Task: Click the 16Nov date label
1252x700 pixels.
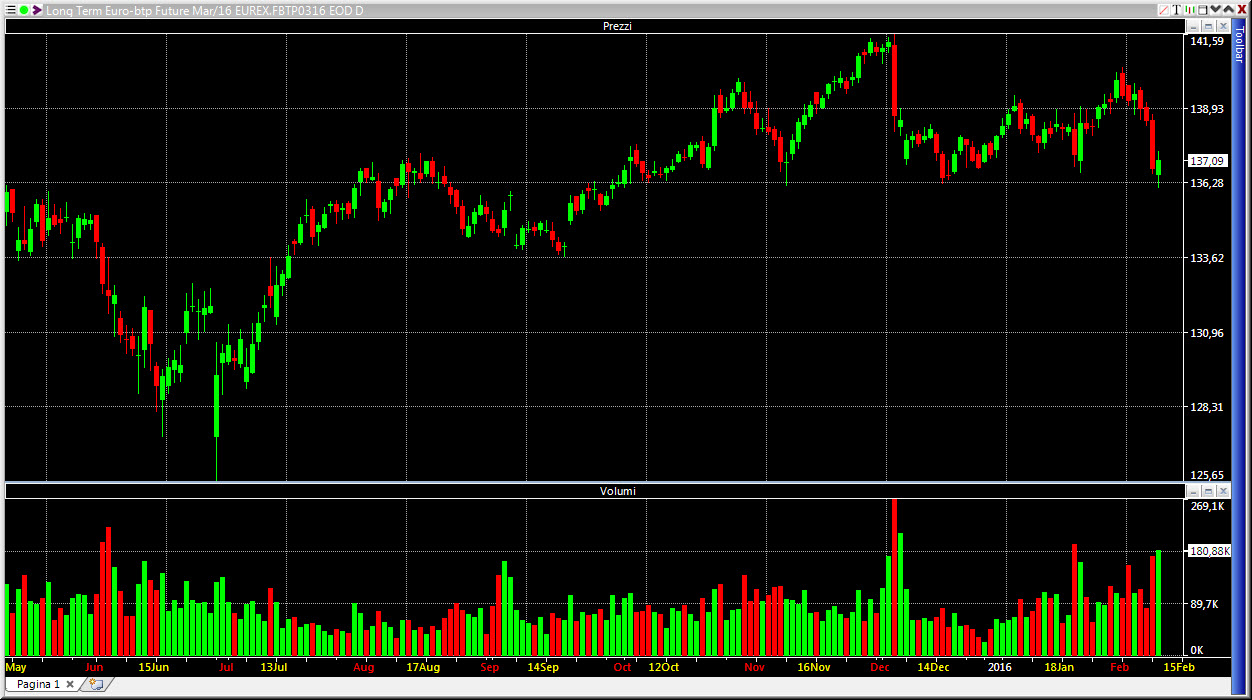Action: (814, 667)
